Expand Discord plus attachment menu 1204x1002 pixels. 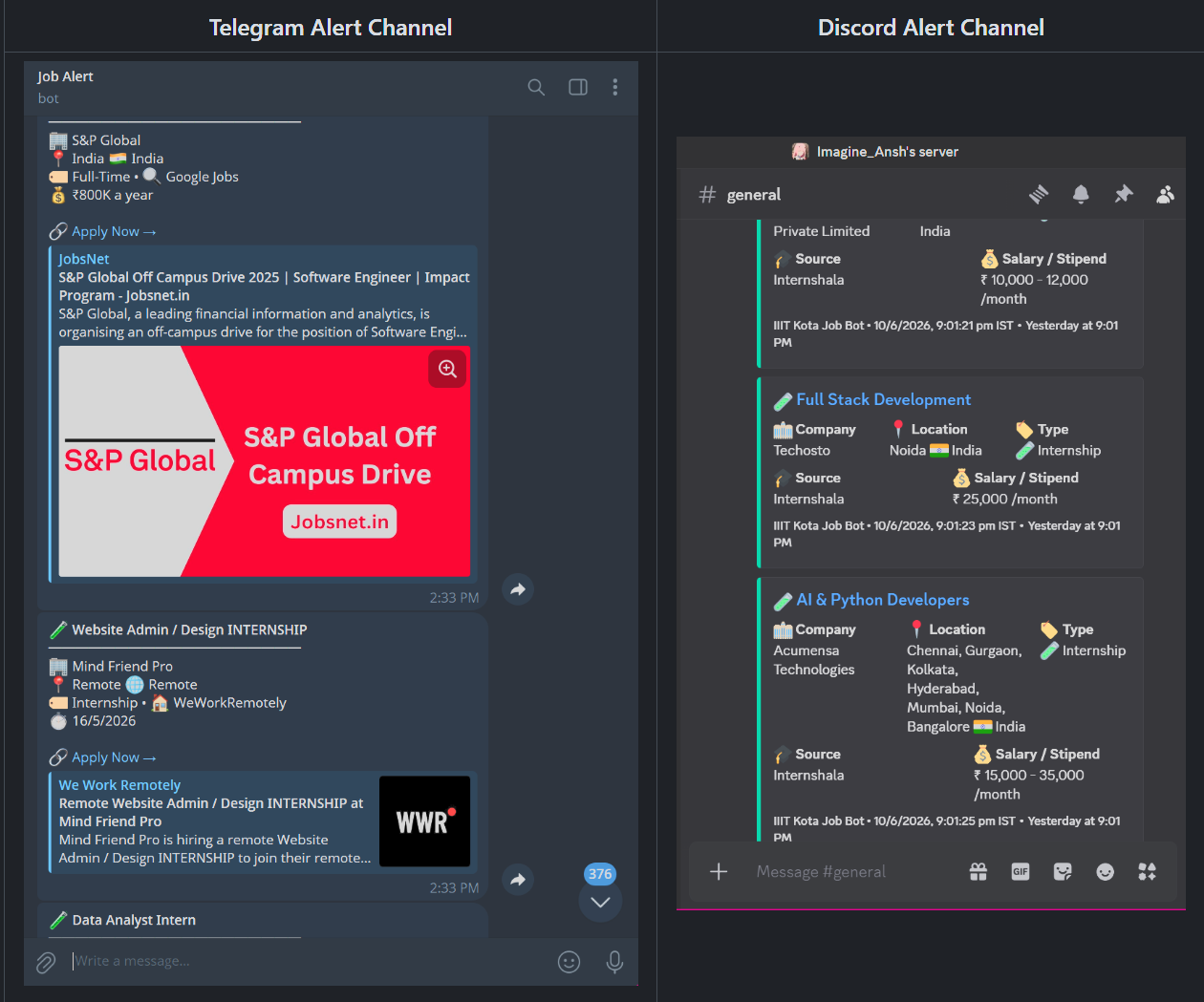[x=719, y=871]
